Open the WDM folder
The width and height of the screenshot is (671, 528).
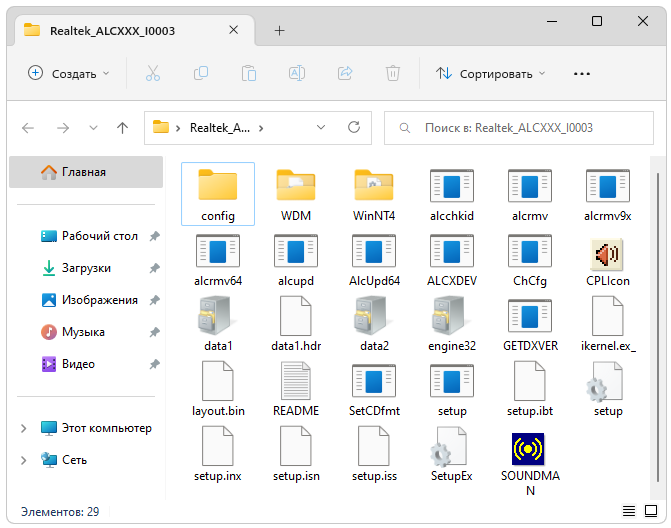pos(296,194)
